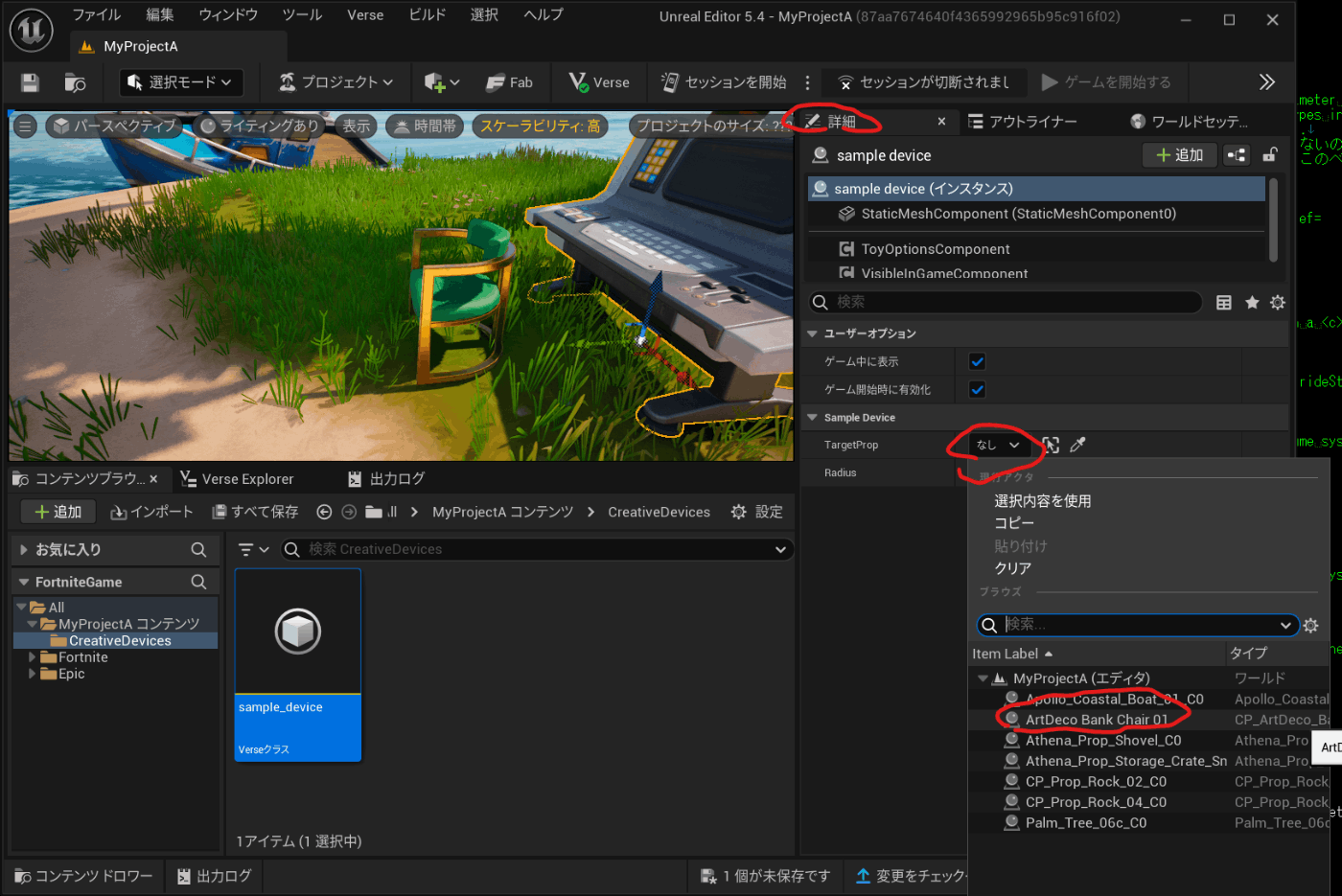Open the content browse icon in toolbar
This screenshot has height=896, width=1342.
point(75,82)
